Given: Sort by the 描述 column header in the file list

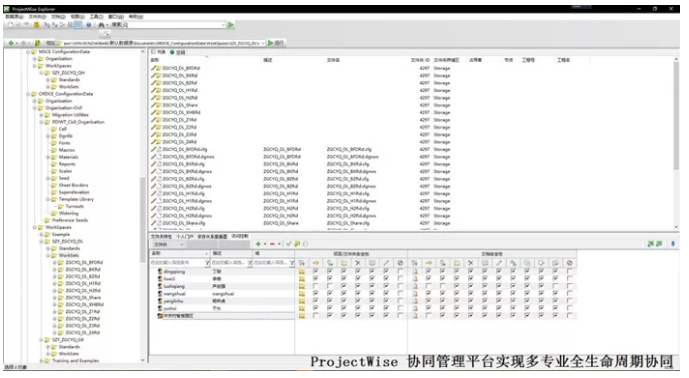Looking at the screenshot, I should click(268, 60).
